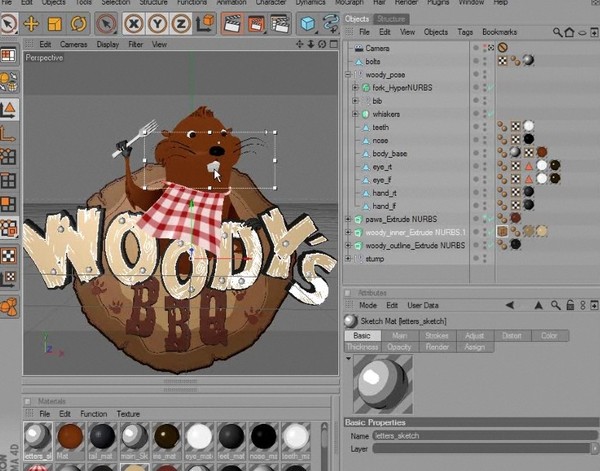Click the Name field containing letters_sketch
This screenshot has width=600, height=471.
[x=485, y=436]
